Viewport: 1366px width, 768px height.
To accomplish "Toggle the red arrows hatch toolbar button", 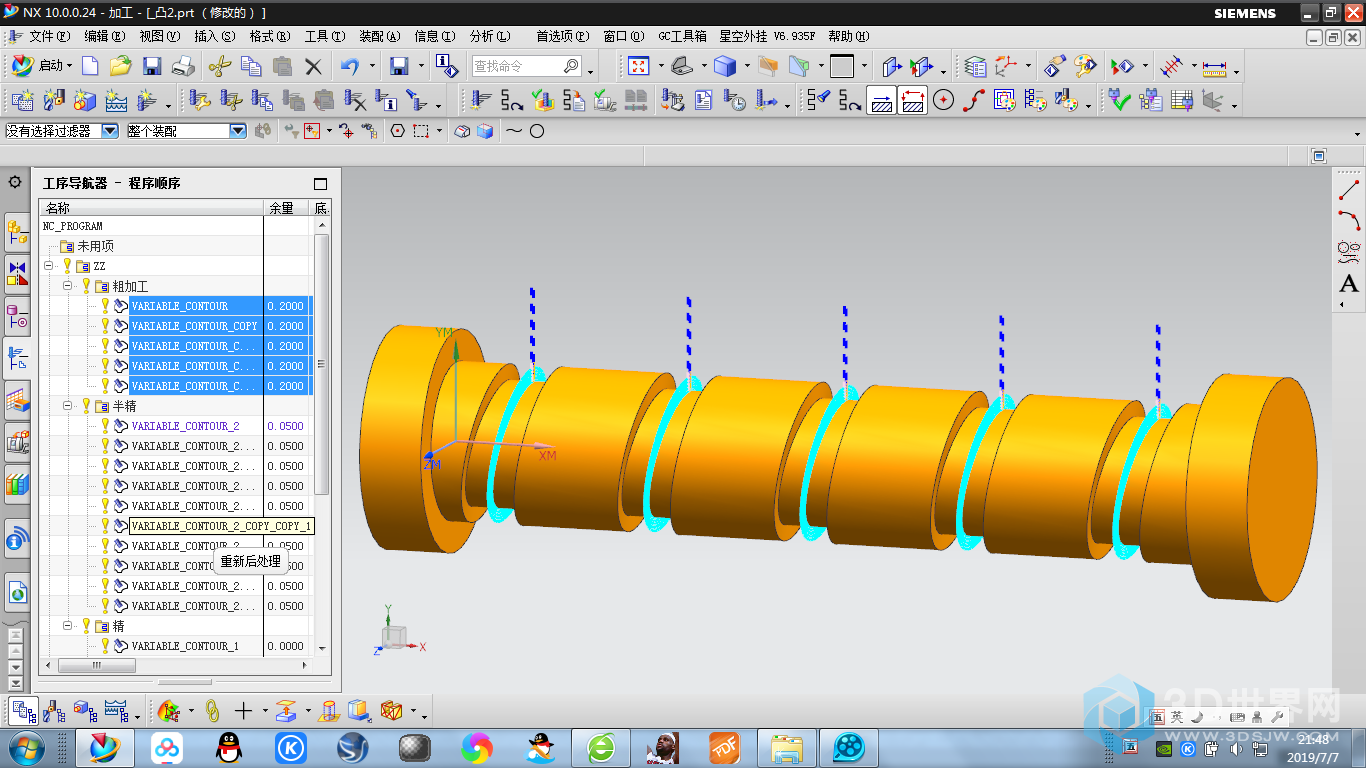I will (912, 100).
